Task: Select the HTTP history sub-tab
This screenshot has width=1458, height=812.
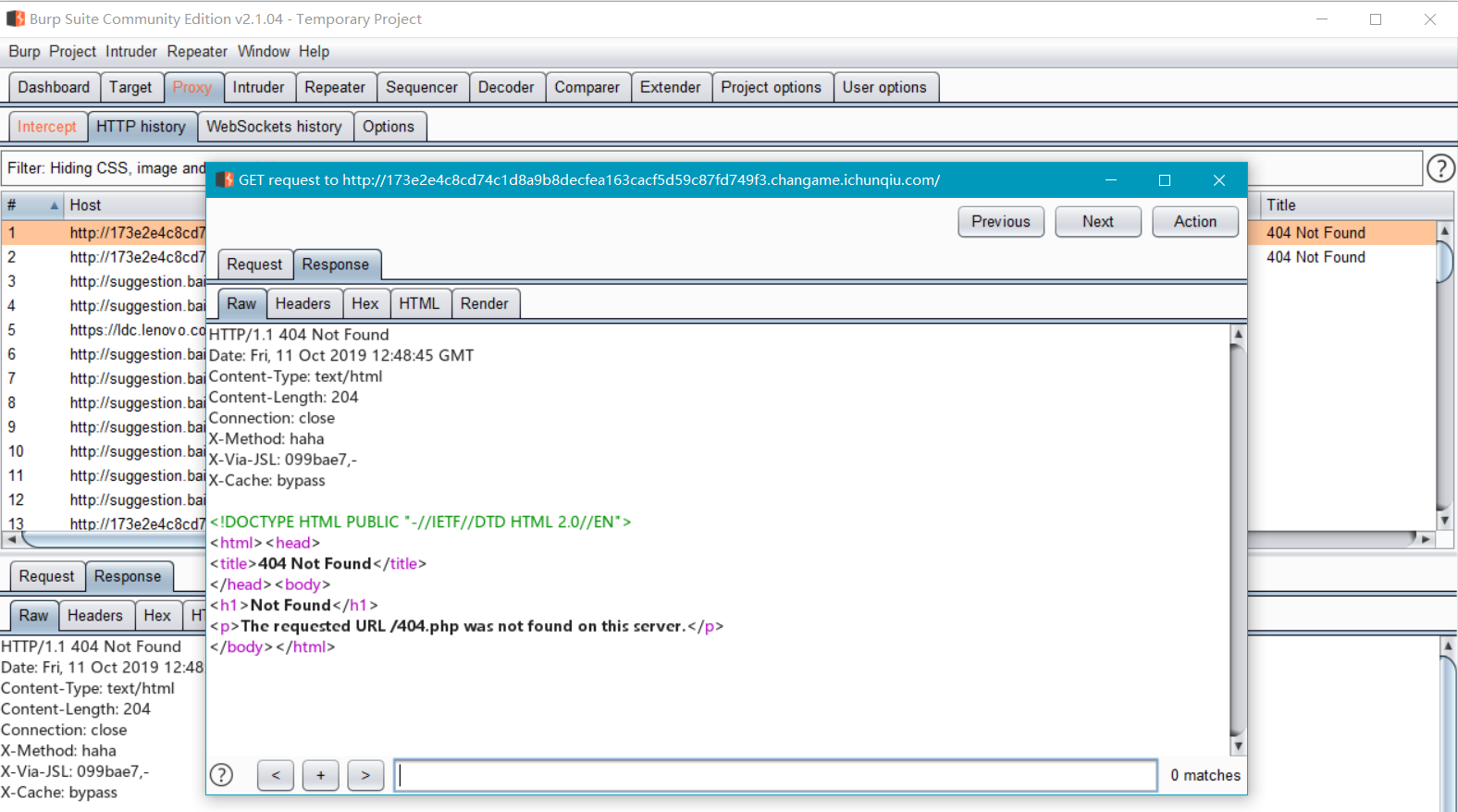Action: point(141,127)
